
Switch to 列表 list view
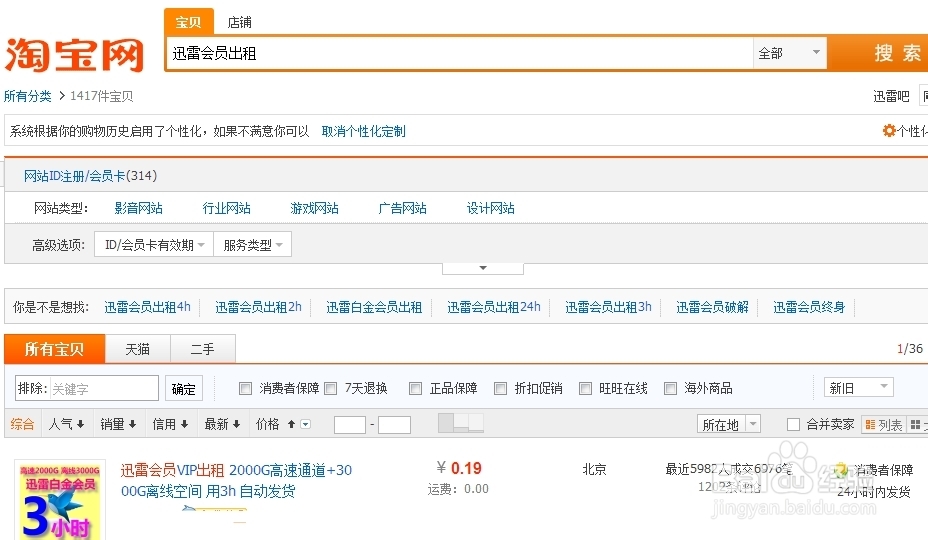point(884,425)
